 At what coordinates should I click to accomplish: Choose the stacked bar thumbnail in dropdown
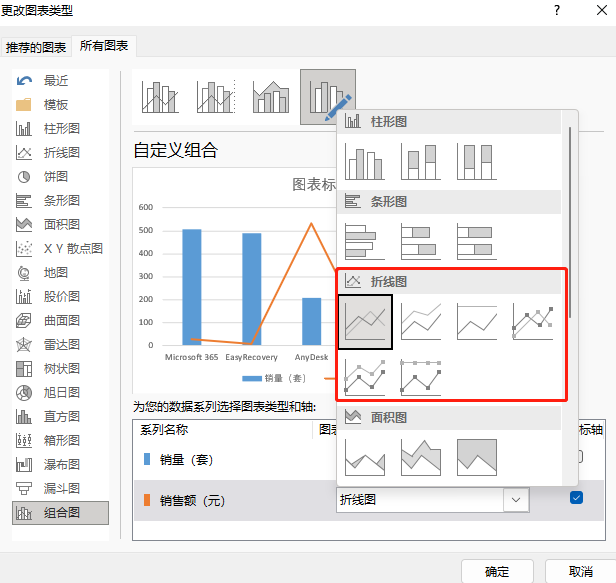(421, 241)
